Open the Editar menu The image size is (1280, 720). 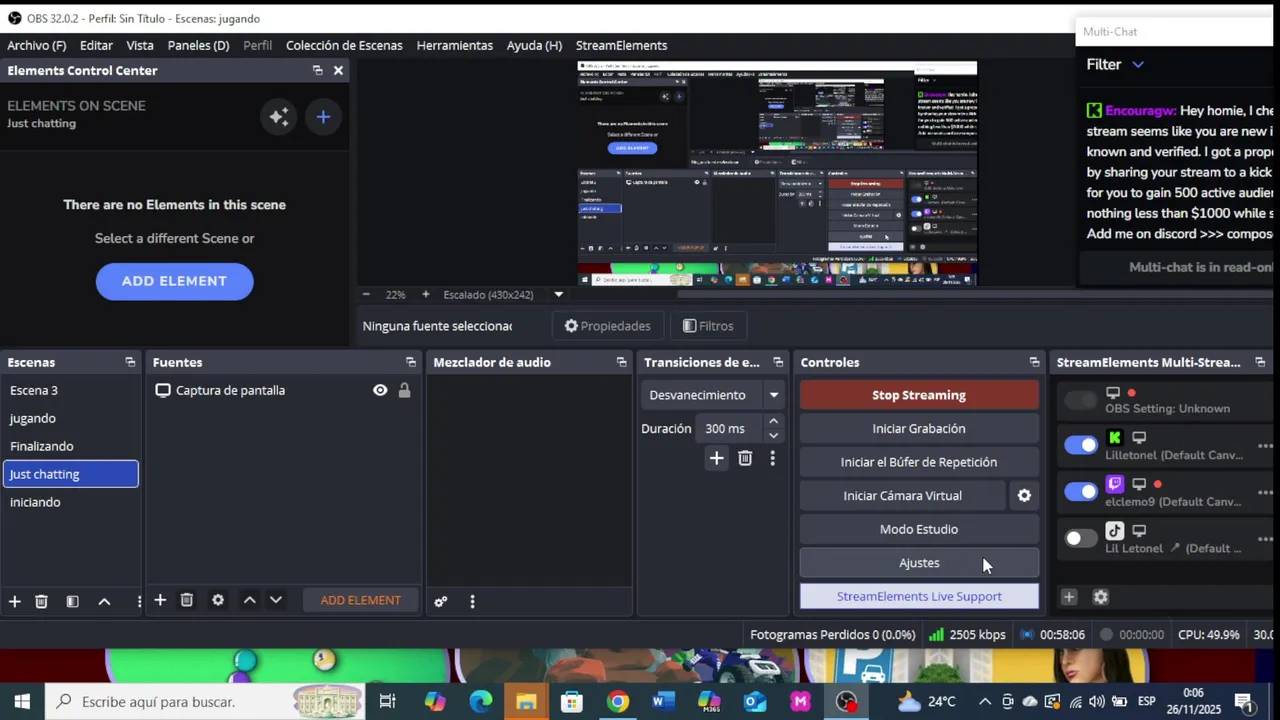96,45
